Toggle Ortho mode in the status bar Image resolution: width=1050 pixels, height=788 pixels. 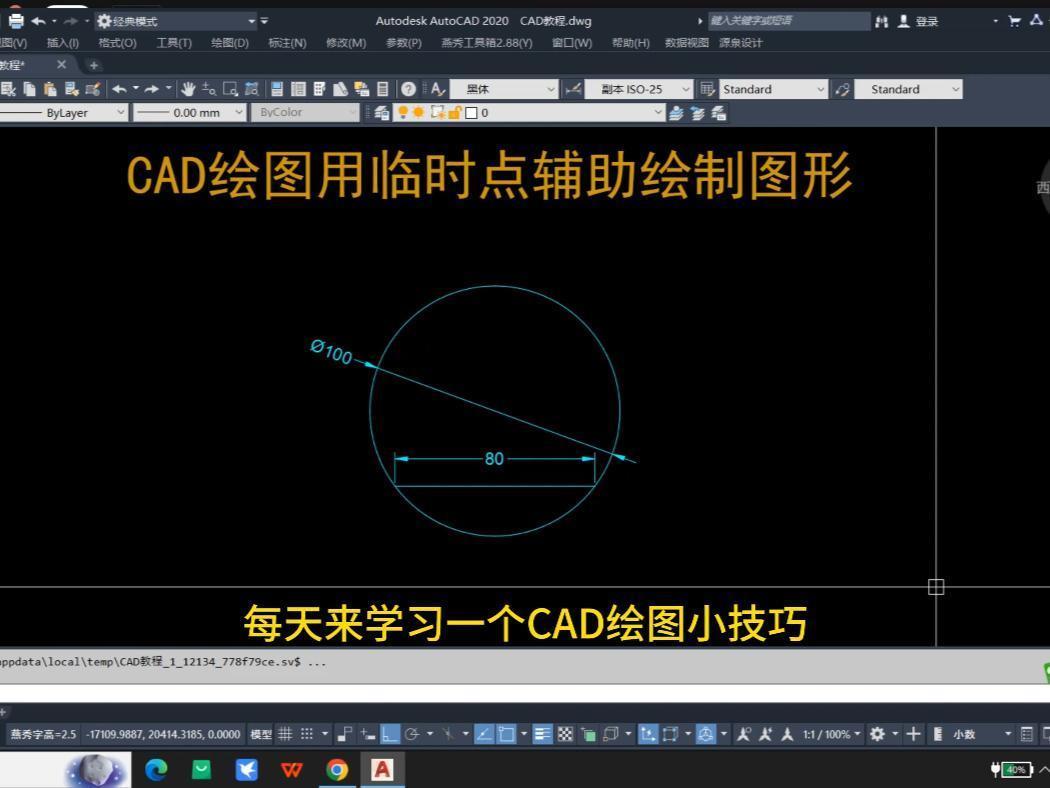(388, 733)
